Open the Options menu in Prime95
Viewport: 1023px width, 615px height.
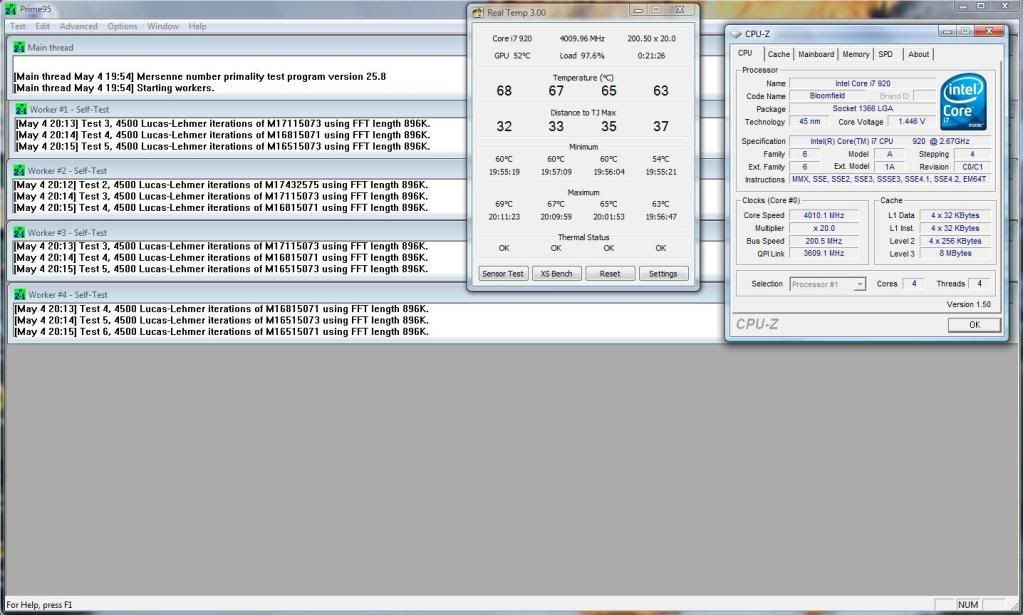tap(122, 26)
